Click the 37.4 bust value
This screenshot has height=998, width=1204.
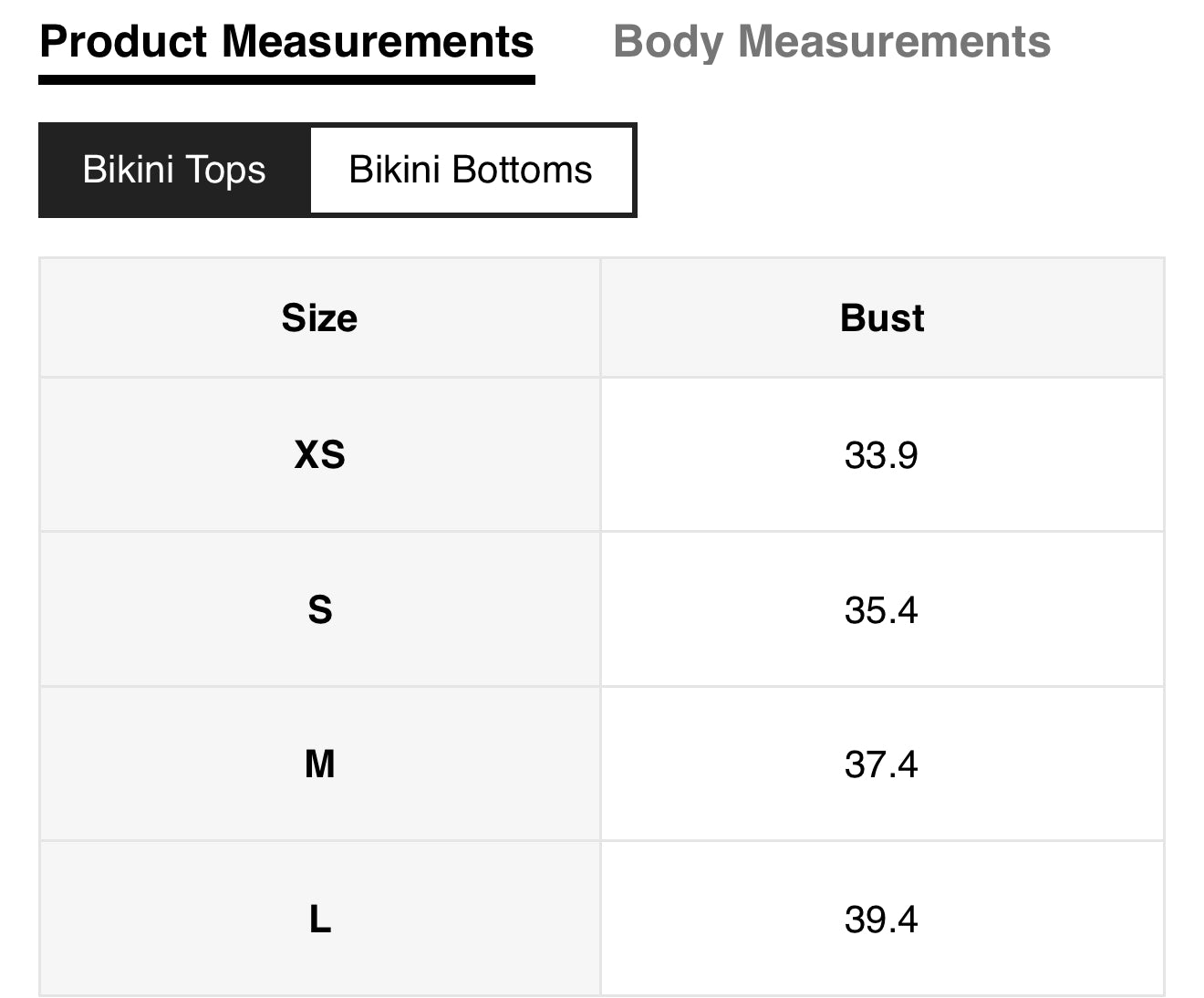tap(880, 764)
